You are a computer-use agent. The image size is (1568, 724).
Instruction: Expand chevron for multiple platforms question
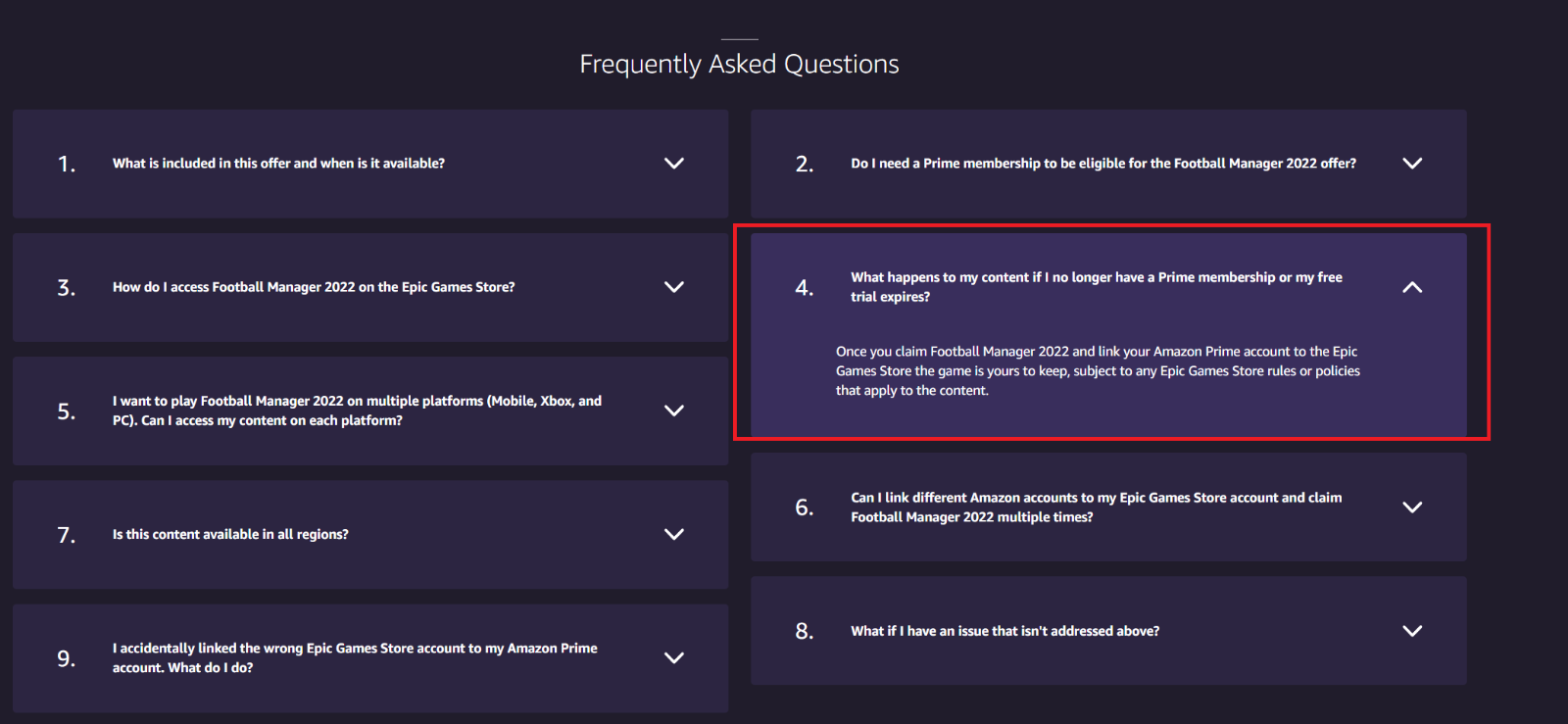674,410
